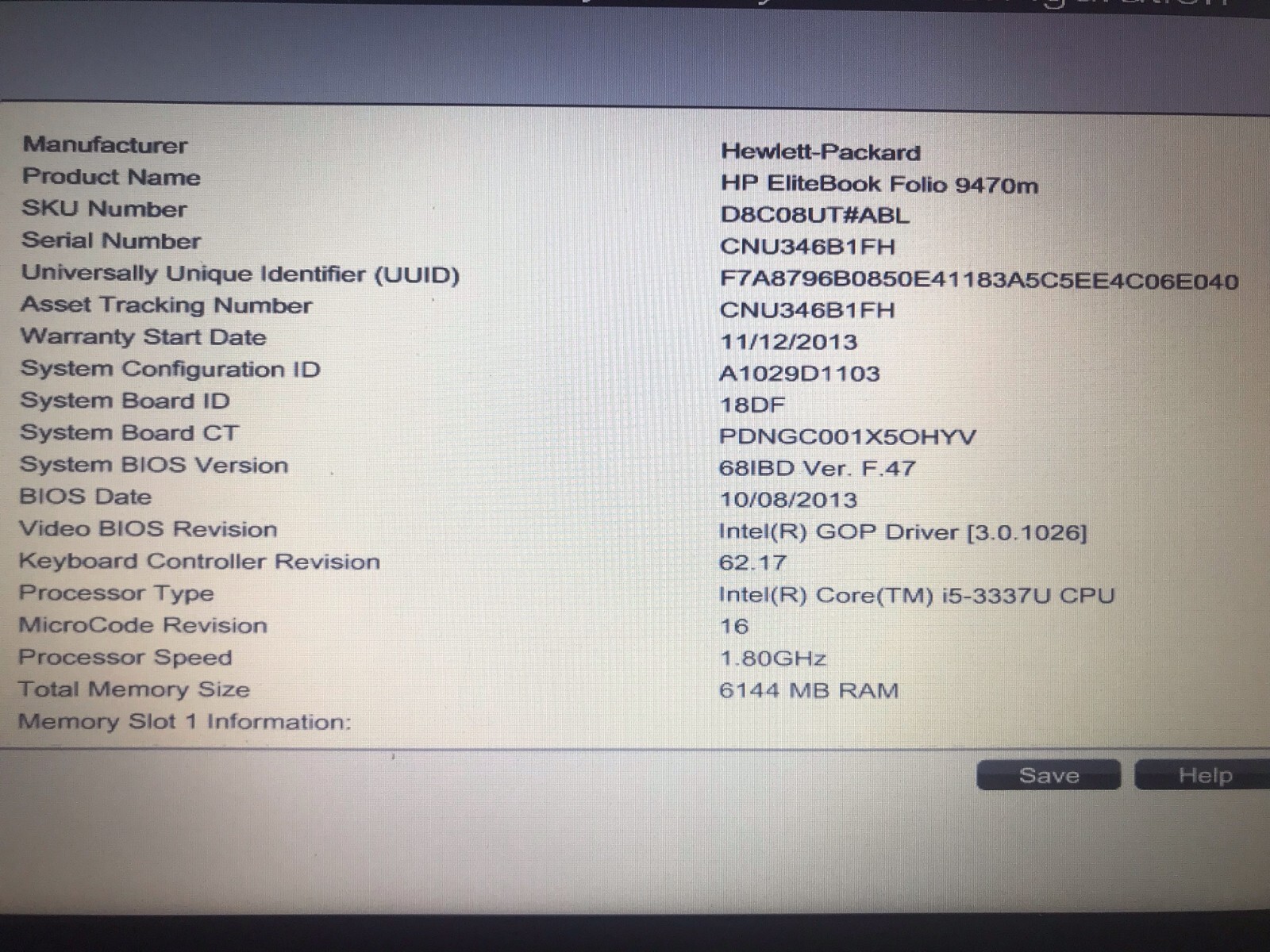Select the Processor Type label
Screen dimensions: 1270x952
coord(117,593)
